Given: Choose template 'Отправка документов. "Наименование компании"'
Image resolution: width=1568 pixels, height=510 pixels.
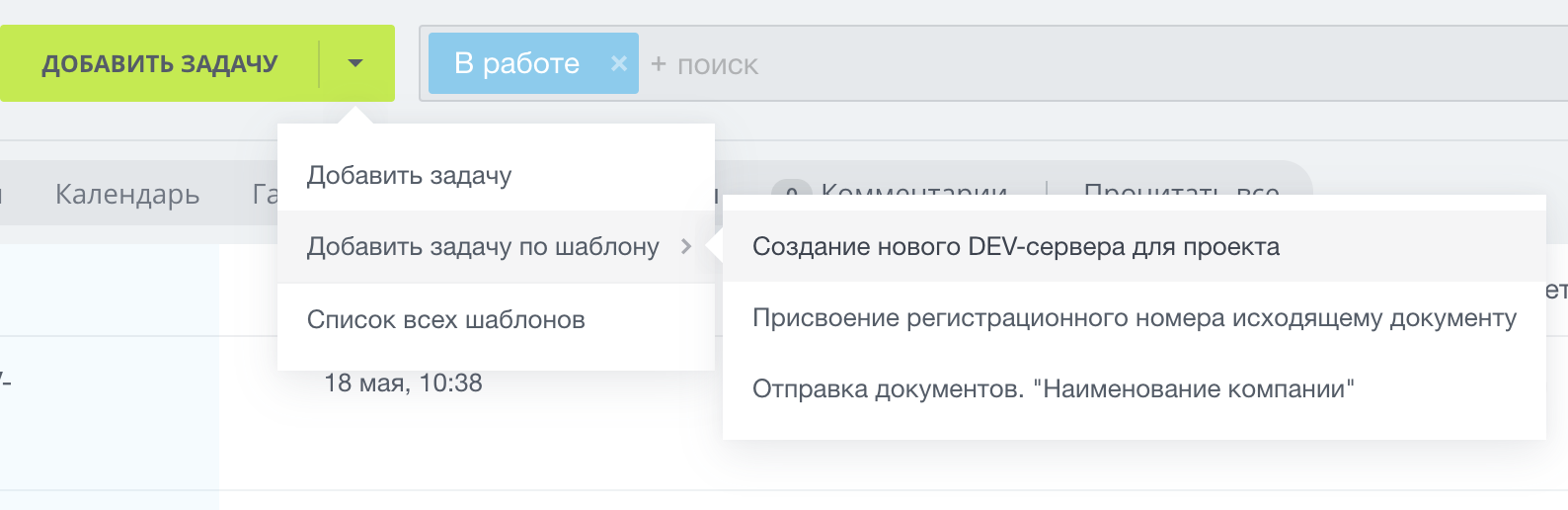Looking at the screenshot, I should click(1053, 389).
